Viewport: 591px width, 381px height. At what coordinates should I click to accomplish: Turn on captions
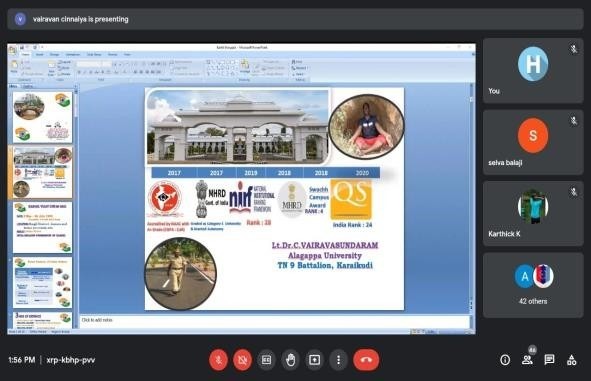coord(266,360)
